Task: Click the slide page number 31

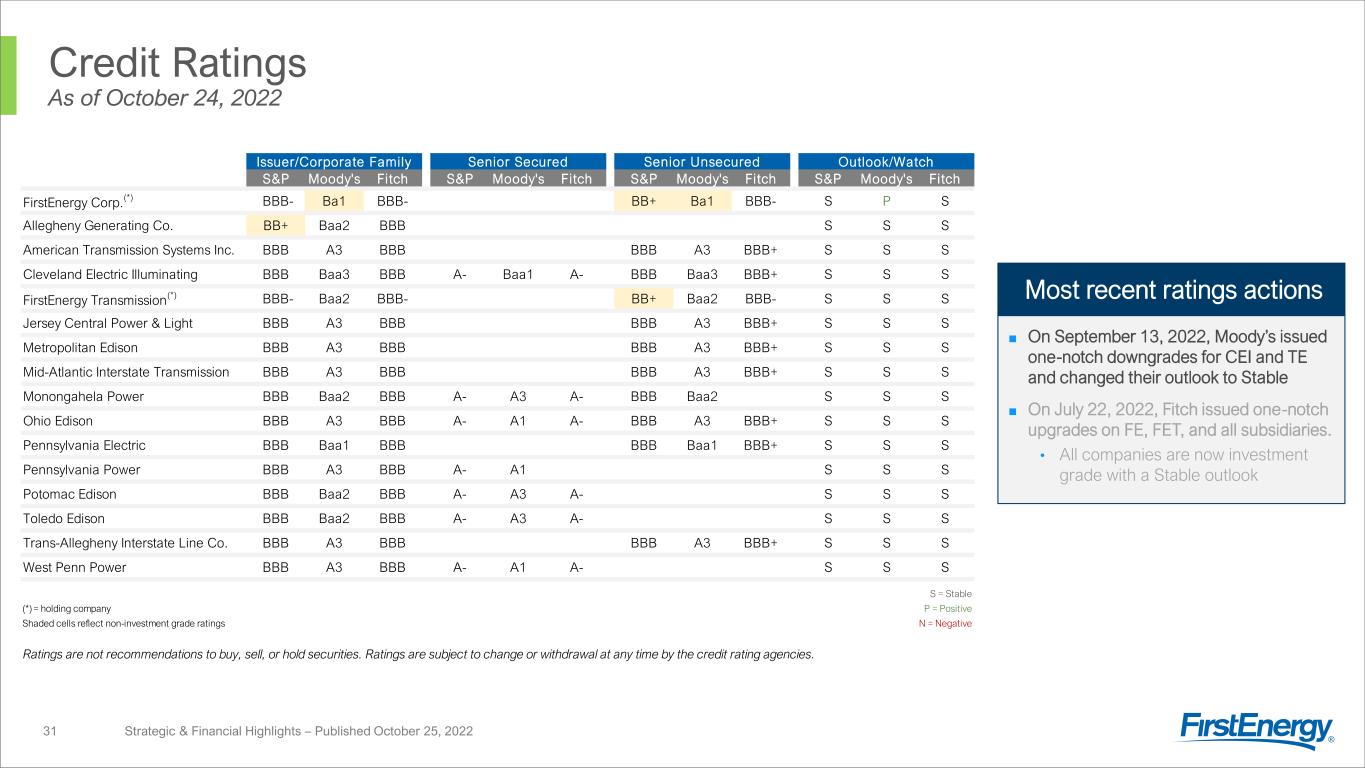Action: (x=51, y=732)
